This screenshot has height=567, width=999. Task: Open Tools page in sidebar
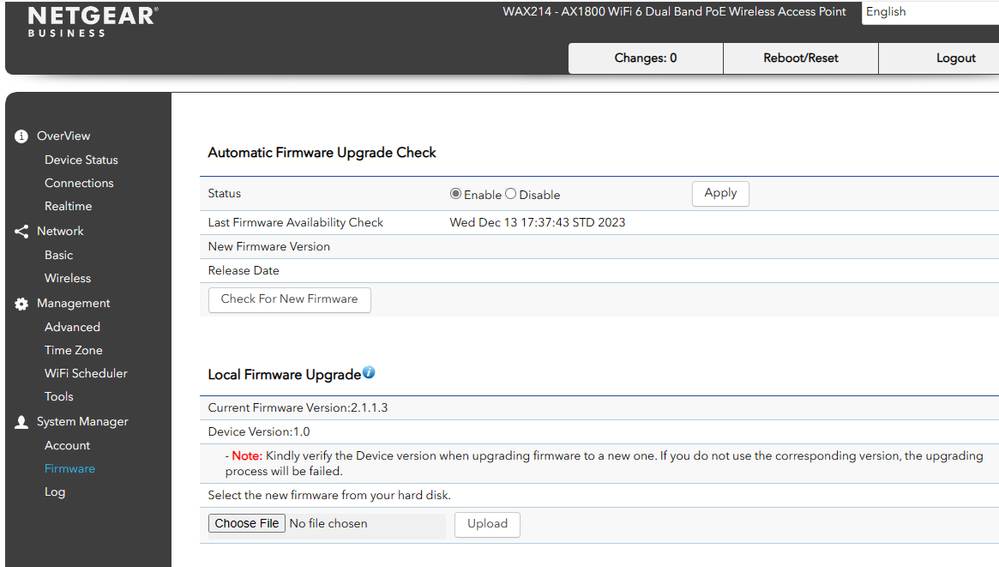point(59,397)
